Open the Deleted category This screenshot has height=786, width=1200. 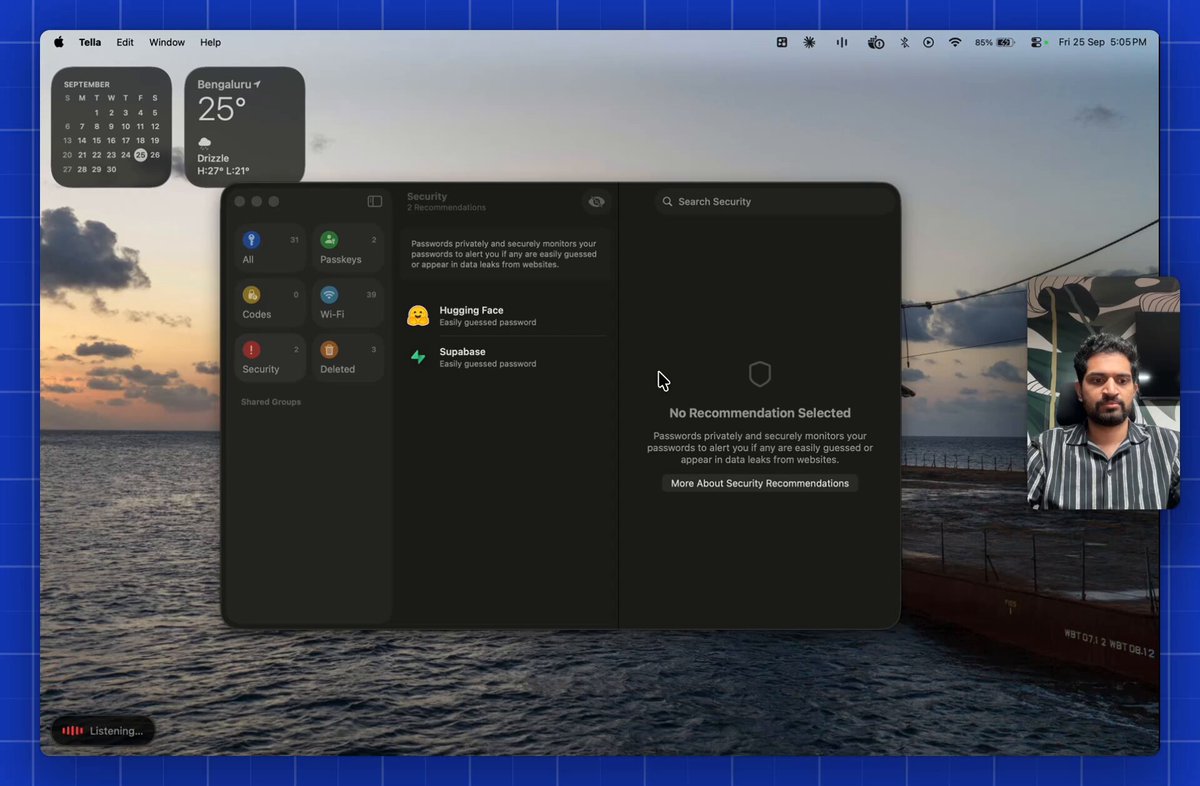[x=348, y=358]
